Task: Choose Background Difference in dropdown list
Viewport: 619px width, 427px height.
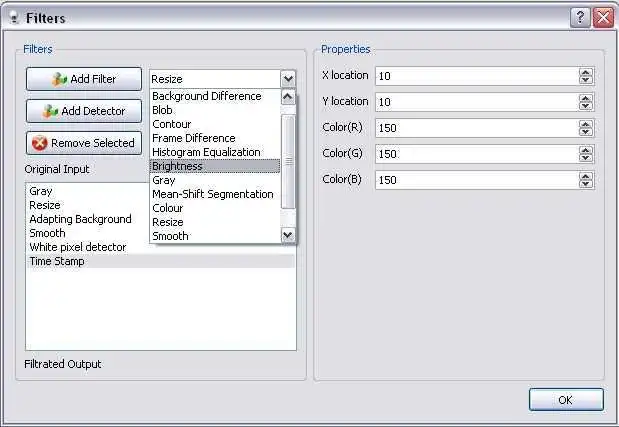Action: coord(215,96)
